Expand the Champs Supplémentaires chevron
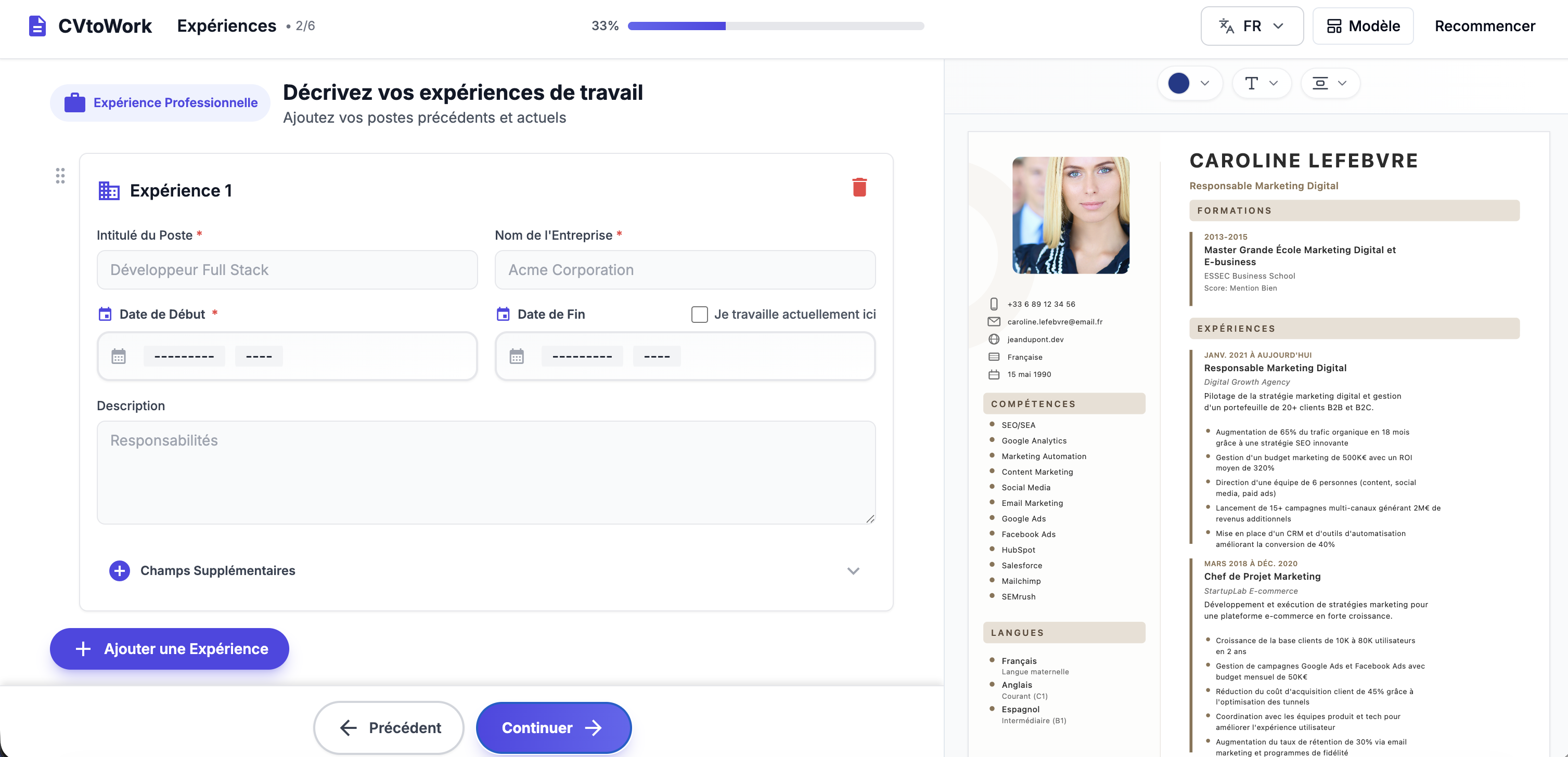 click(853, 571)
